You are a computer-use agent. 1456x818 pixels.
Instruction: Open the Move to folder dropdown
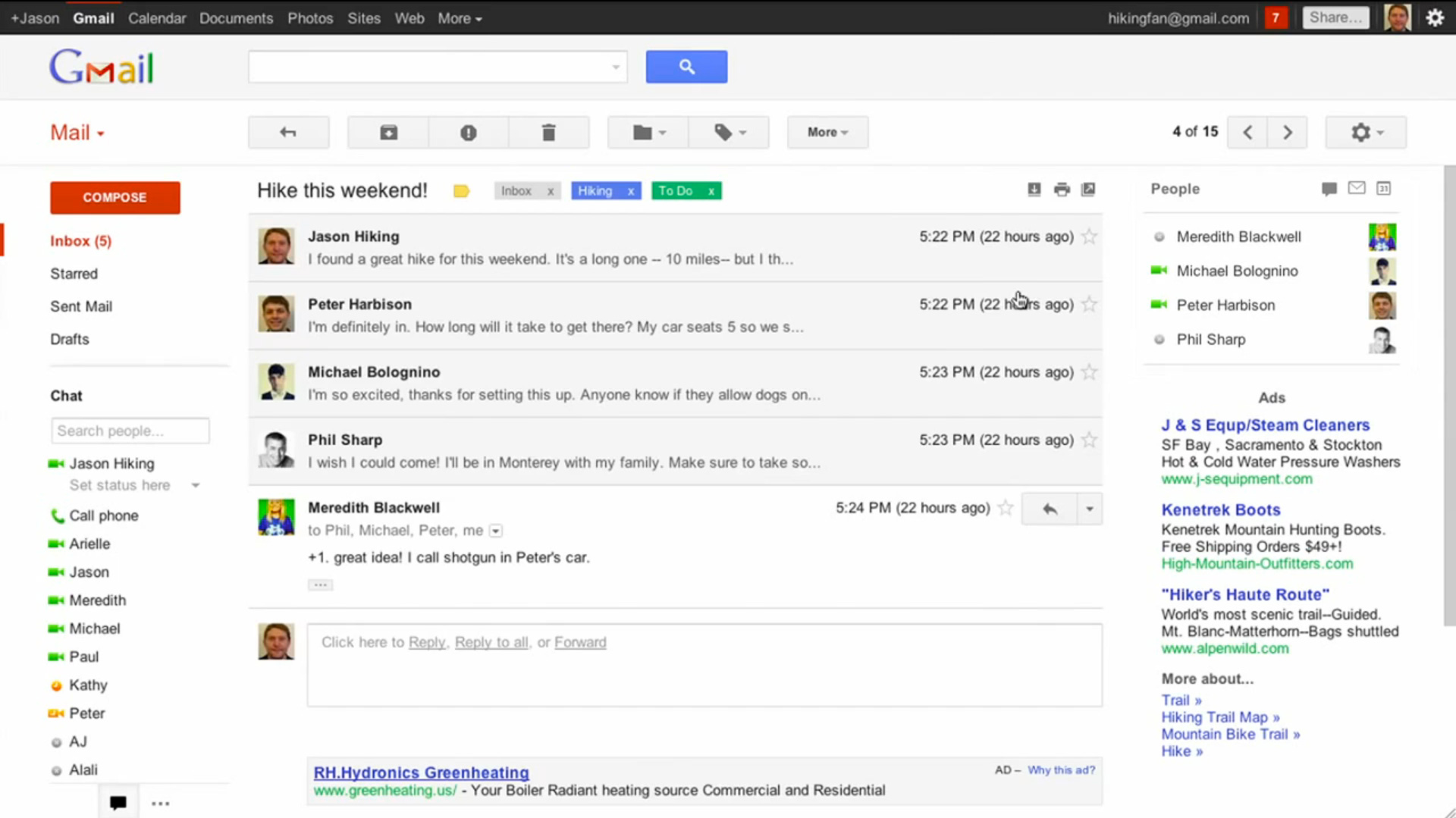click(x=648, y=133)
